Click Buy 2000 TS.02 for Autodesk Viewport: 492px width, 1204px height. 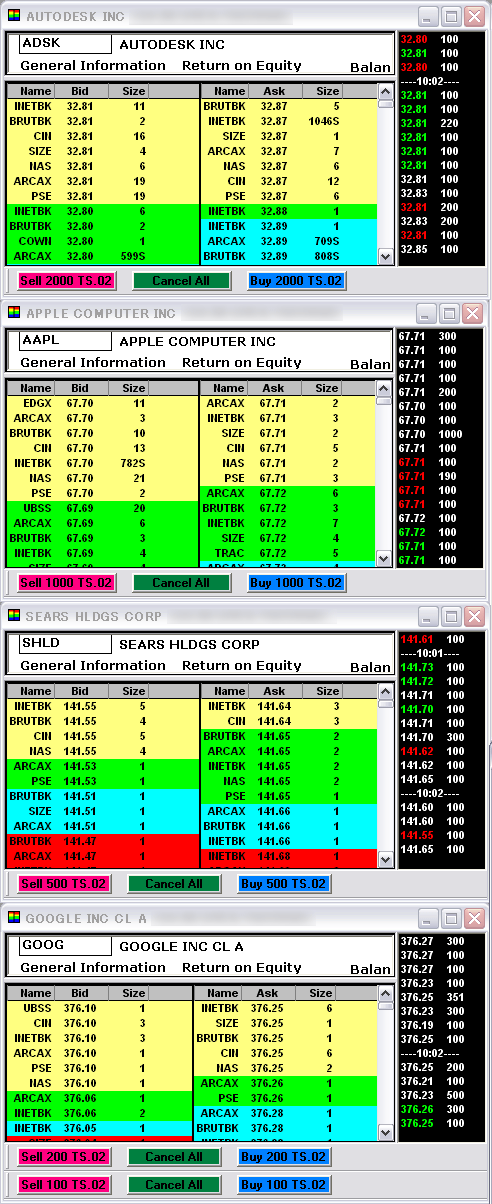(x=297, y=281)
